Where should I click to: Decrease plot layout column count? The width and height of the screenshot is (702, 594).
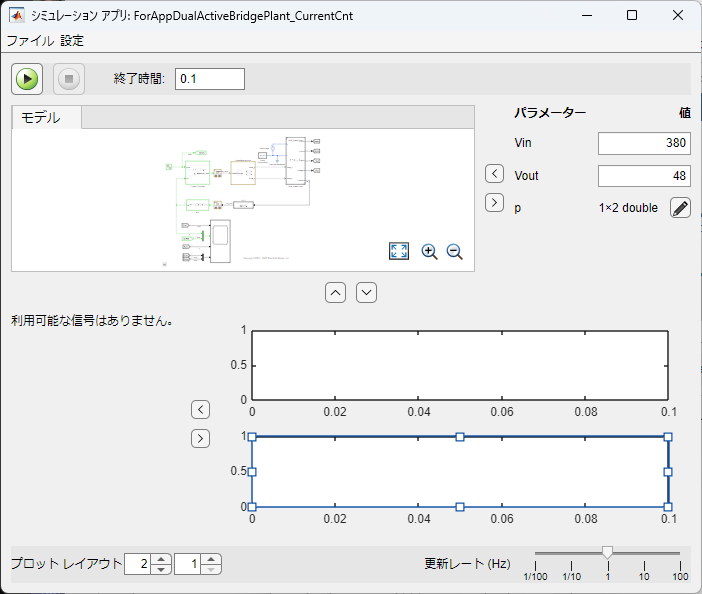tap(211, 569)
